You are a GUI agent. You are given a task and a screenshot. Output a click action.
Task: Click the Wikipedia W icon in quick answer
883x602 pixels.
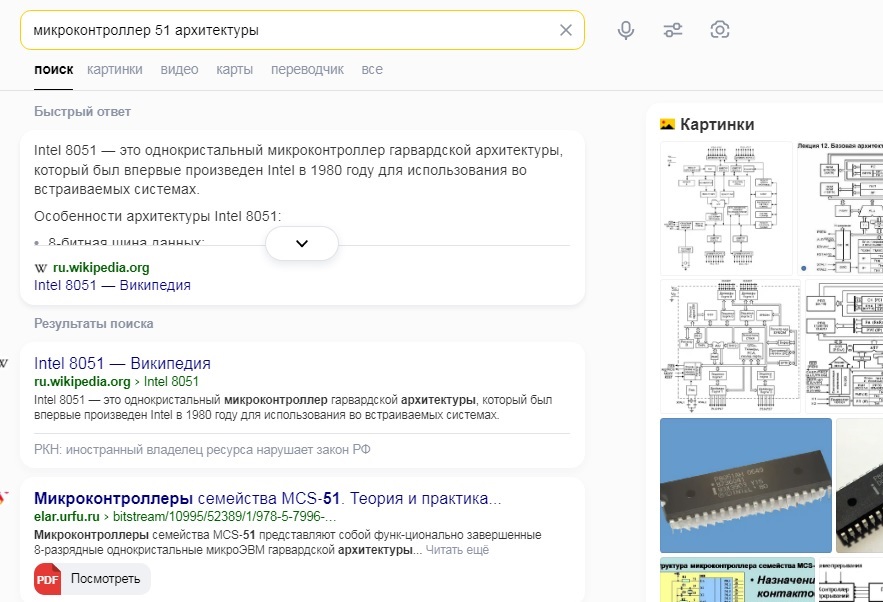pyautogui.click(x=41, y=268)
